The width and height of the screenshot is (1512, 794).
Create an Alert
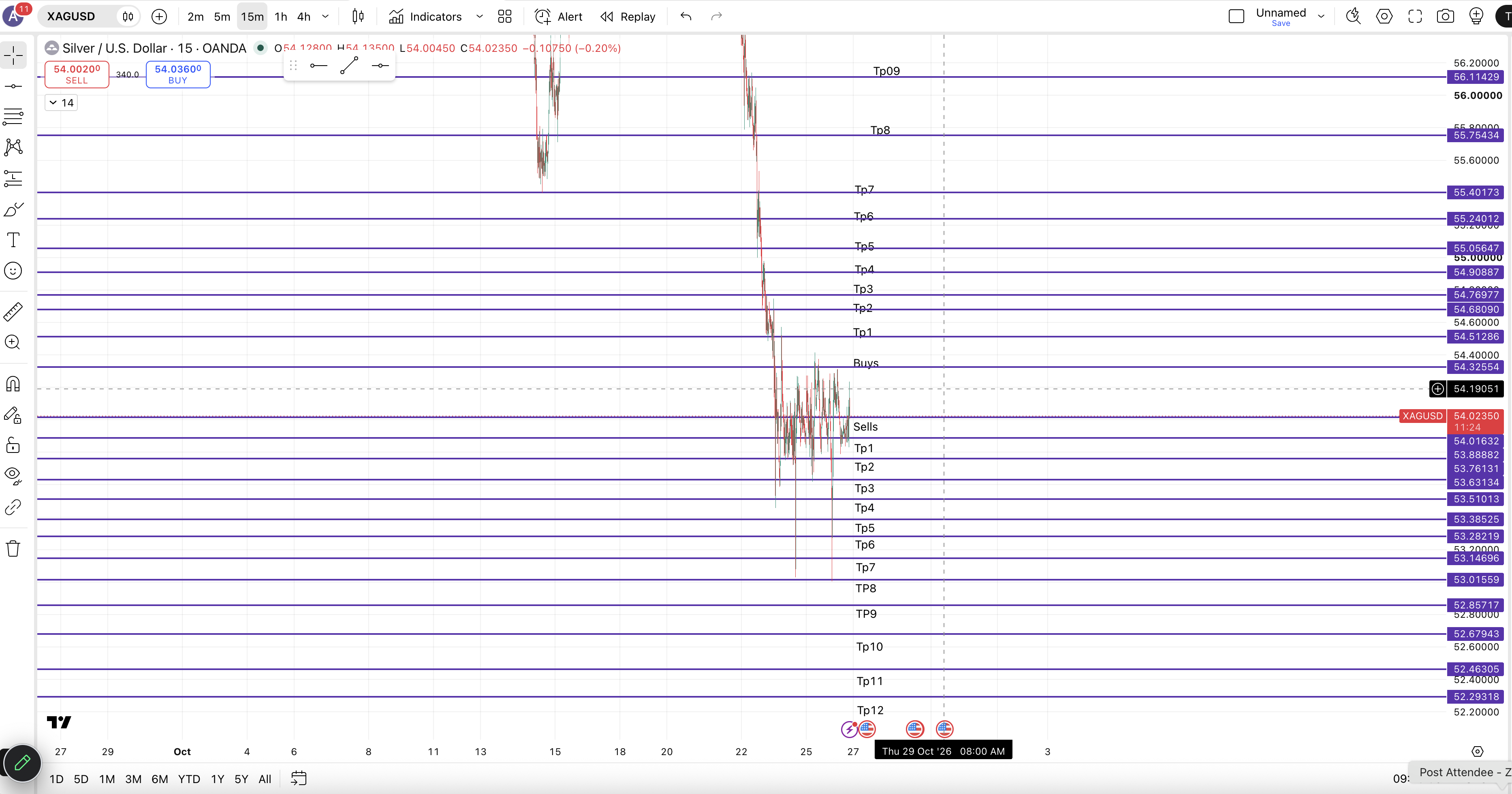click(x=558, y=17)
